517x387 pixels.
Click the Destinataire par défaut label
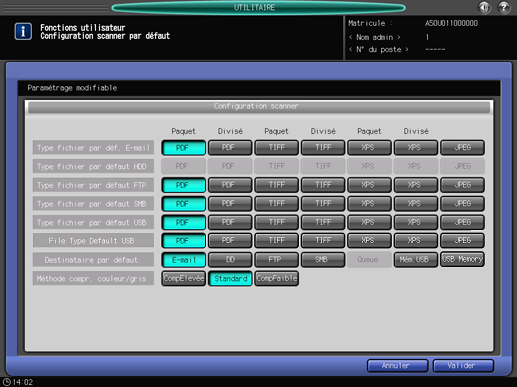pyautogui.click(x=93, y=260)
